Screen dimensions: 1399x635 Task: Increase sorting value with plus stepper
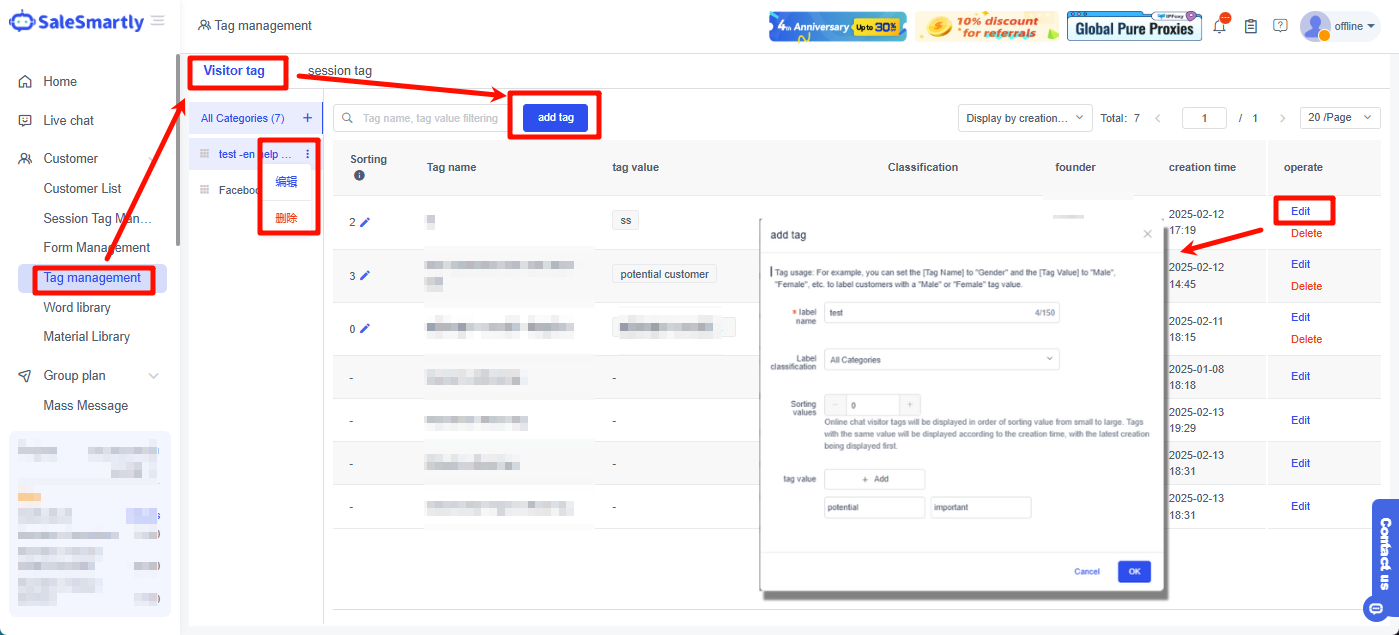(909, 405)
